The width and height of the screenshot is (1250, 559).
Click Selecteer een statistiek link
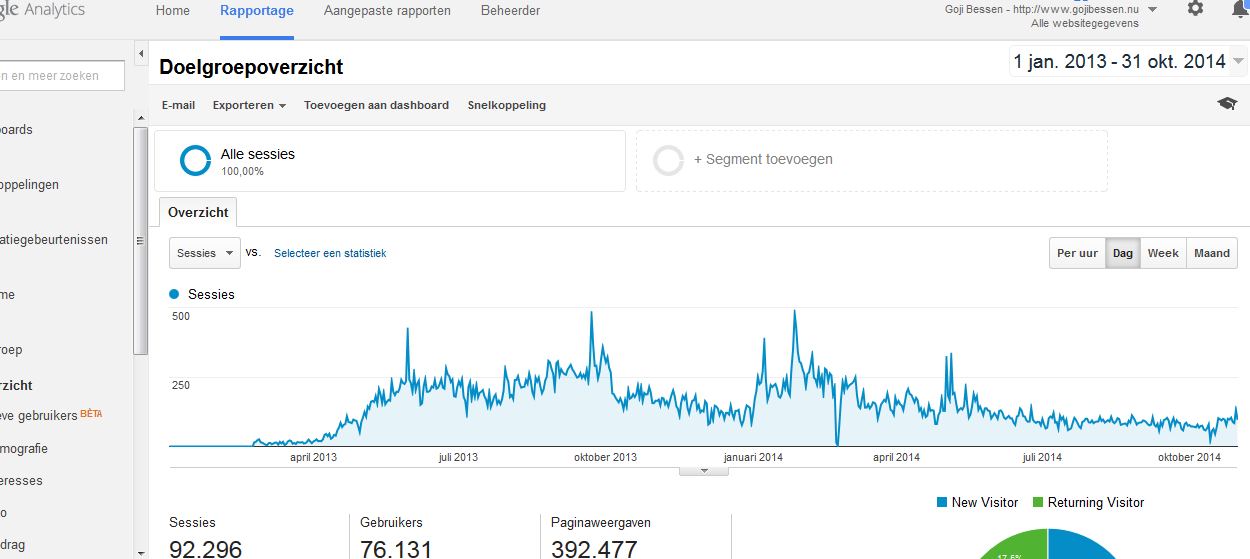330,253
